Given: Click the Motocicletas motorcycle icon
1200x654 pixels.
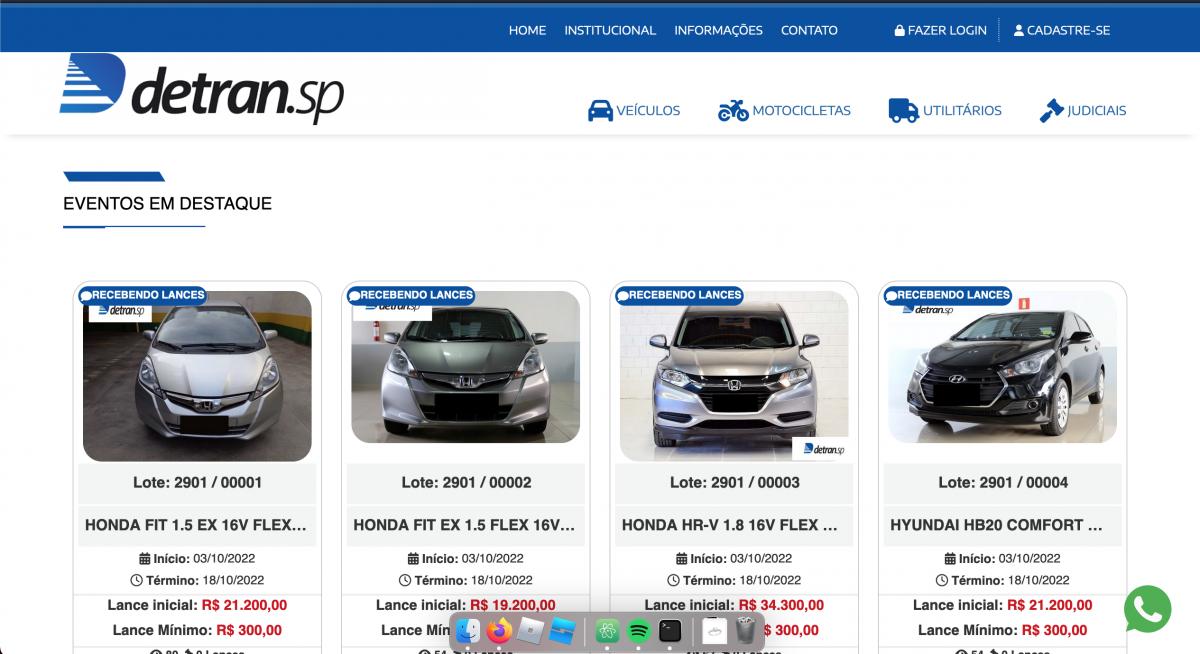Looking at the screenshot, I should point(733,111).
